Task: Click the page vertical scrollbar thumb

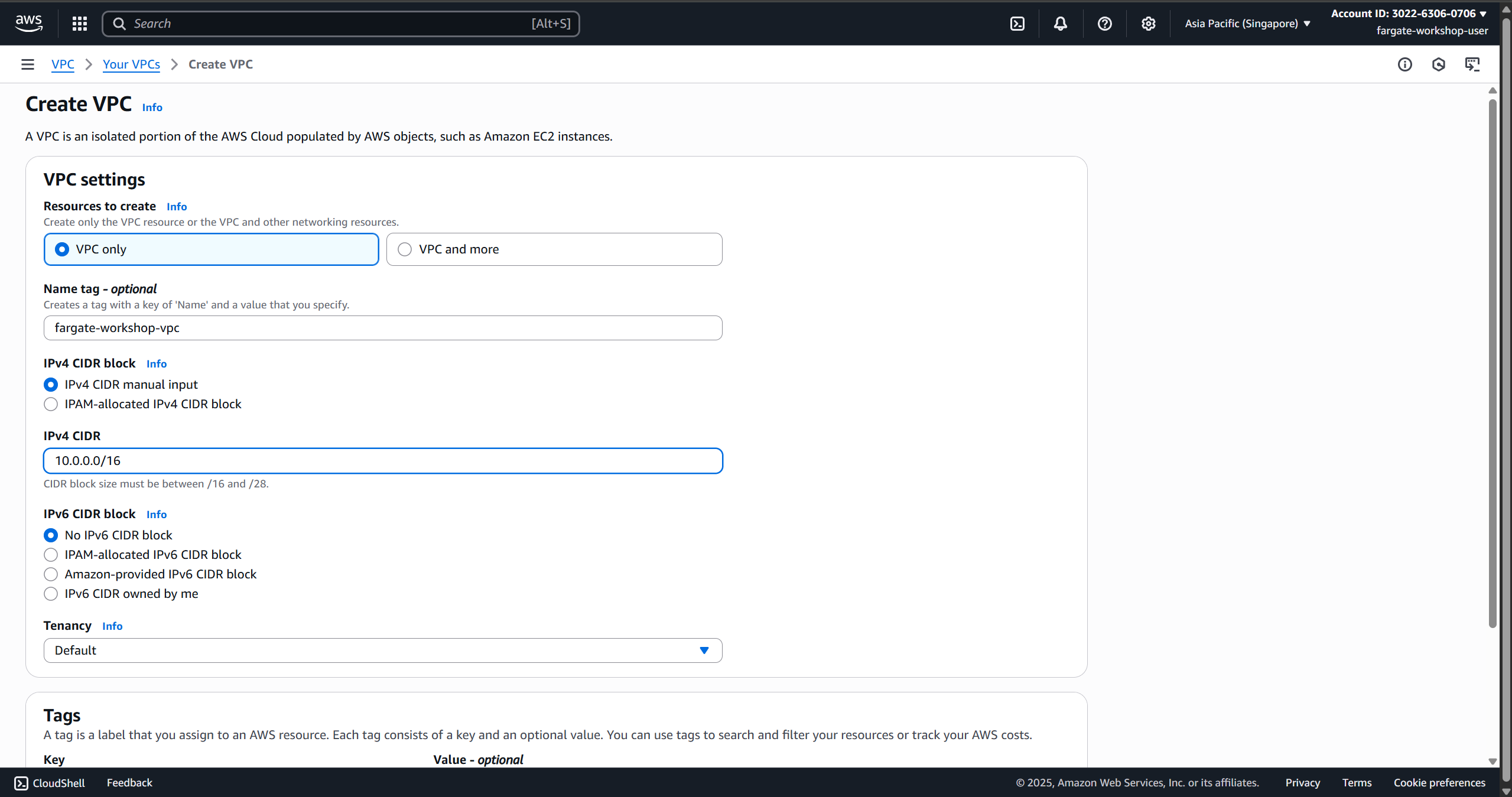Action: tap(1492, 363)
